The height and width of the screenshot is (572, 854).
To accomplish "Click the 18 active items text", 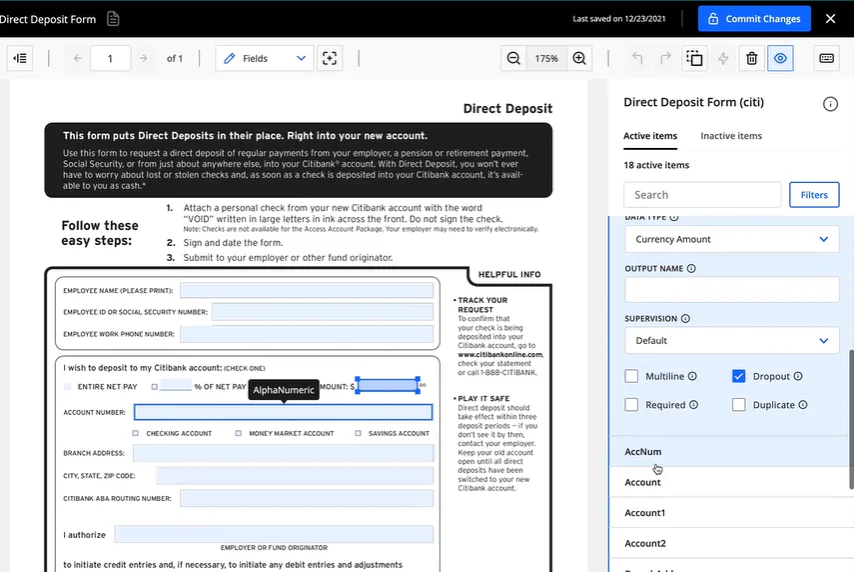I will point(656,165).
